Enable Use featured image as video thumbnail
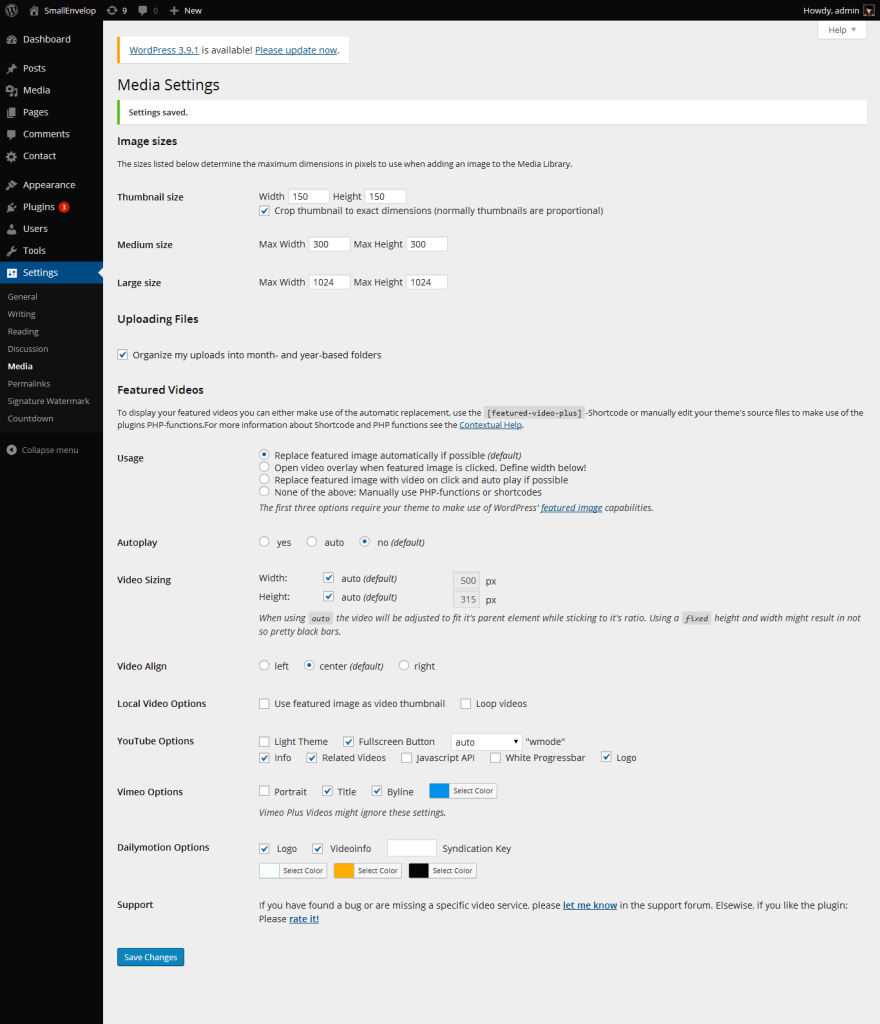 click(264, 703)
